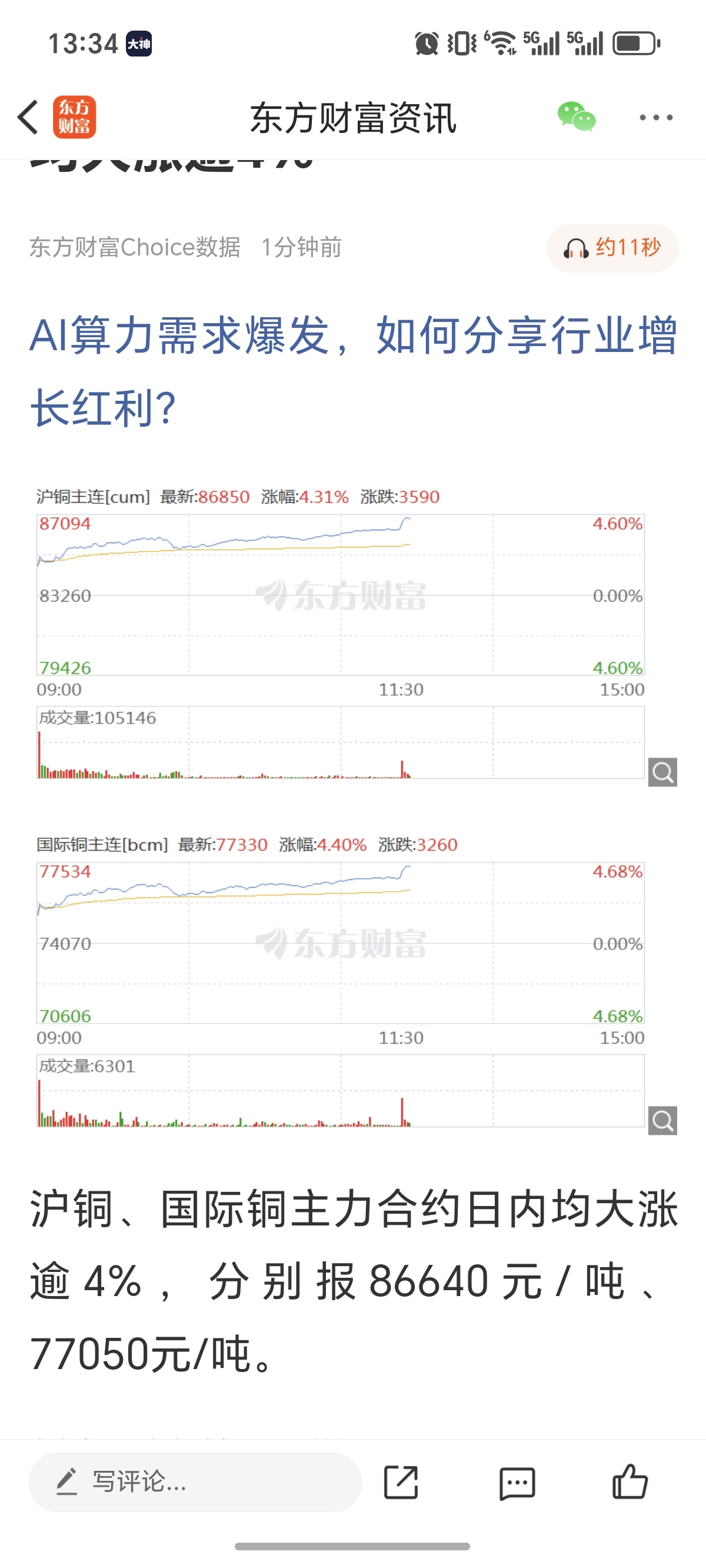Share via the WeChat icon
The image size is (706, 1568).
[577, 117]
